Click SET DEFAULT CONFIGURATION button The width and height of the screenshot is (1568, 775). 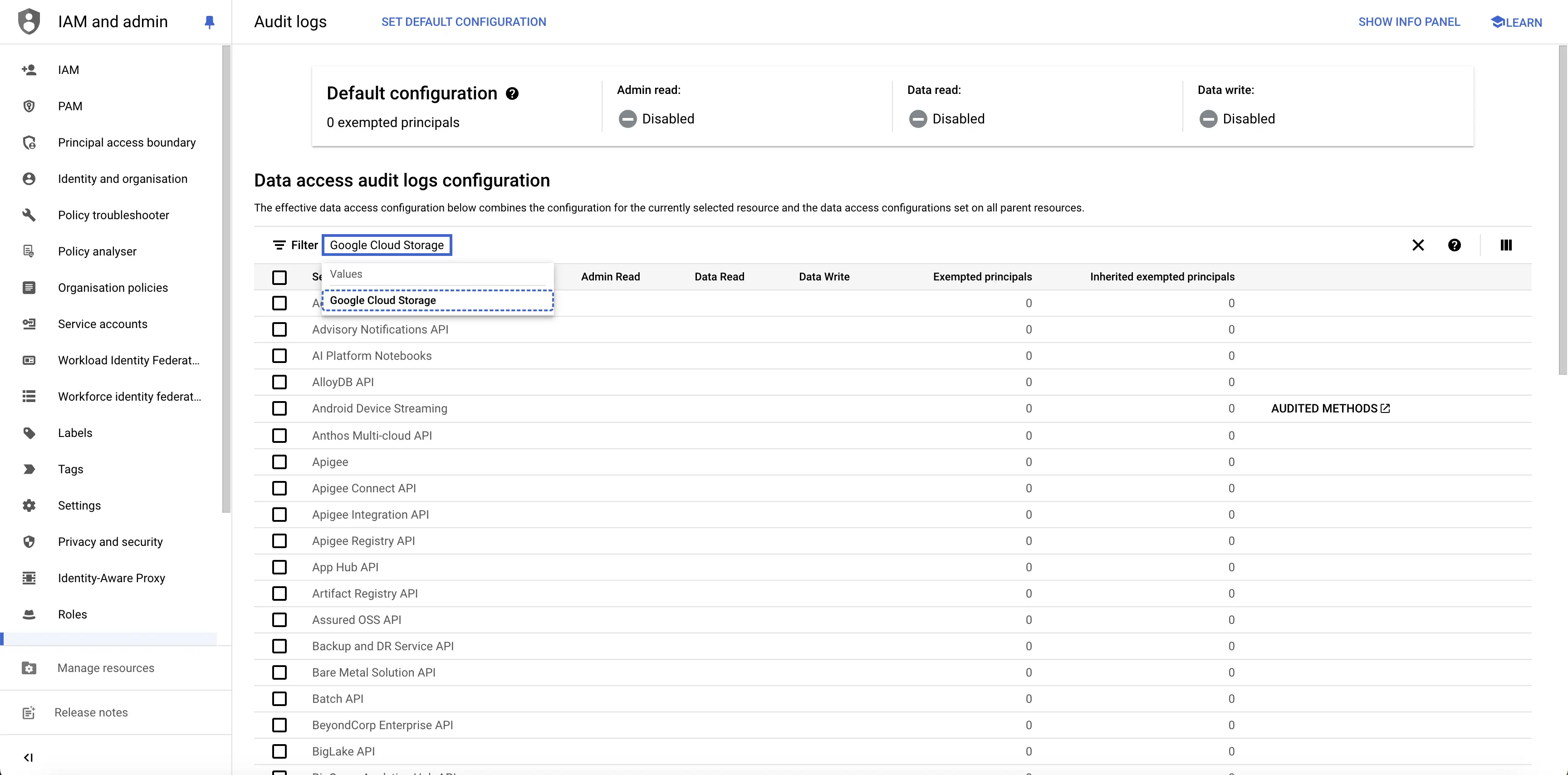[x=463, y=22]
